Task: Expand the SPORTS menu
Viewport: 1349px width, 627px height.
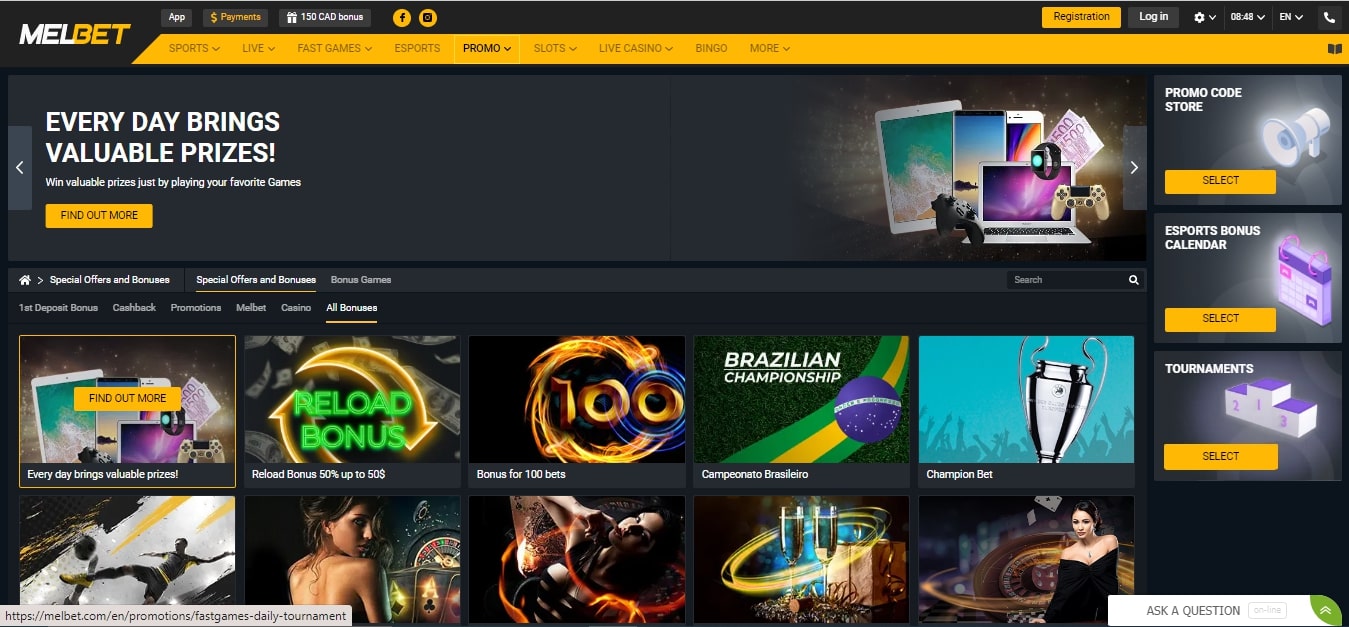Action: click(194, 48)
